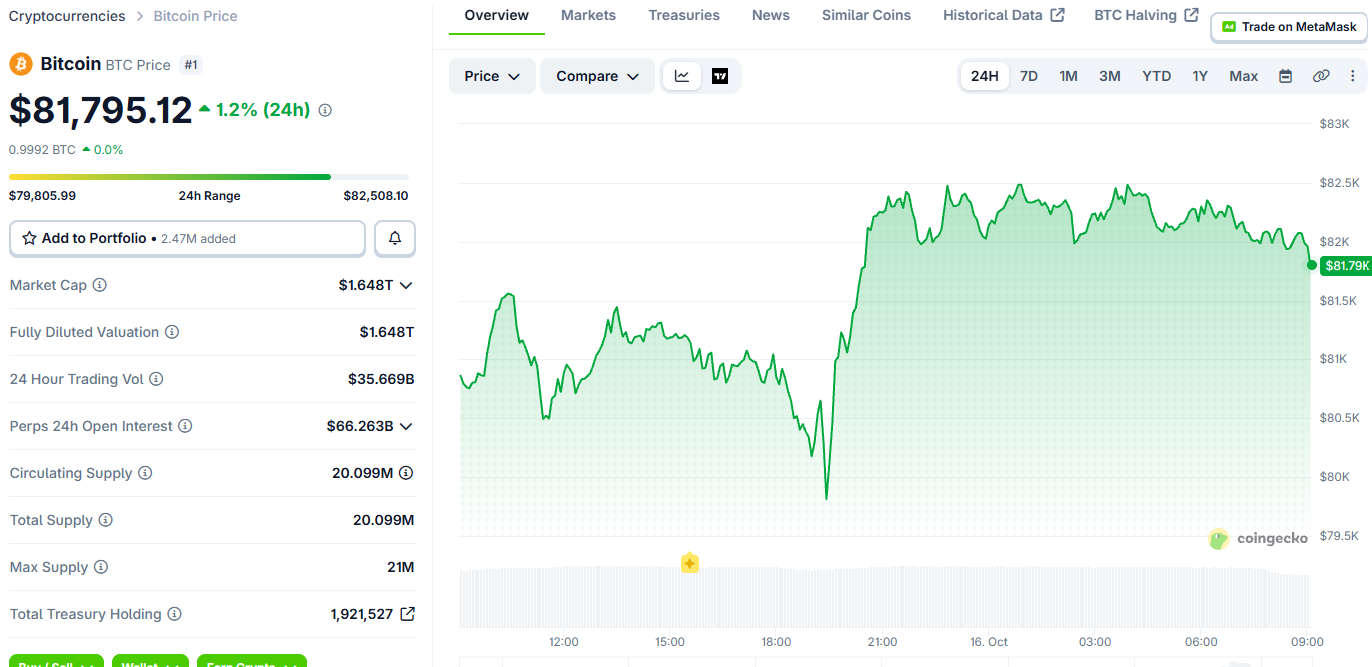This screenshot has height=667, width=1372.
Task: Open the Markets tab
Action: pos(588,16)
